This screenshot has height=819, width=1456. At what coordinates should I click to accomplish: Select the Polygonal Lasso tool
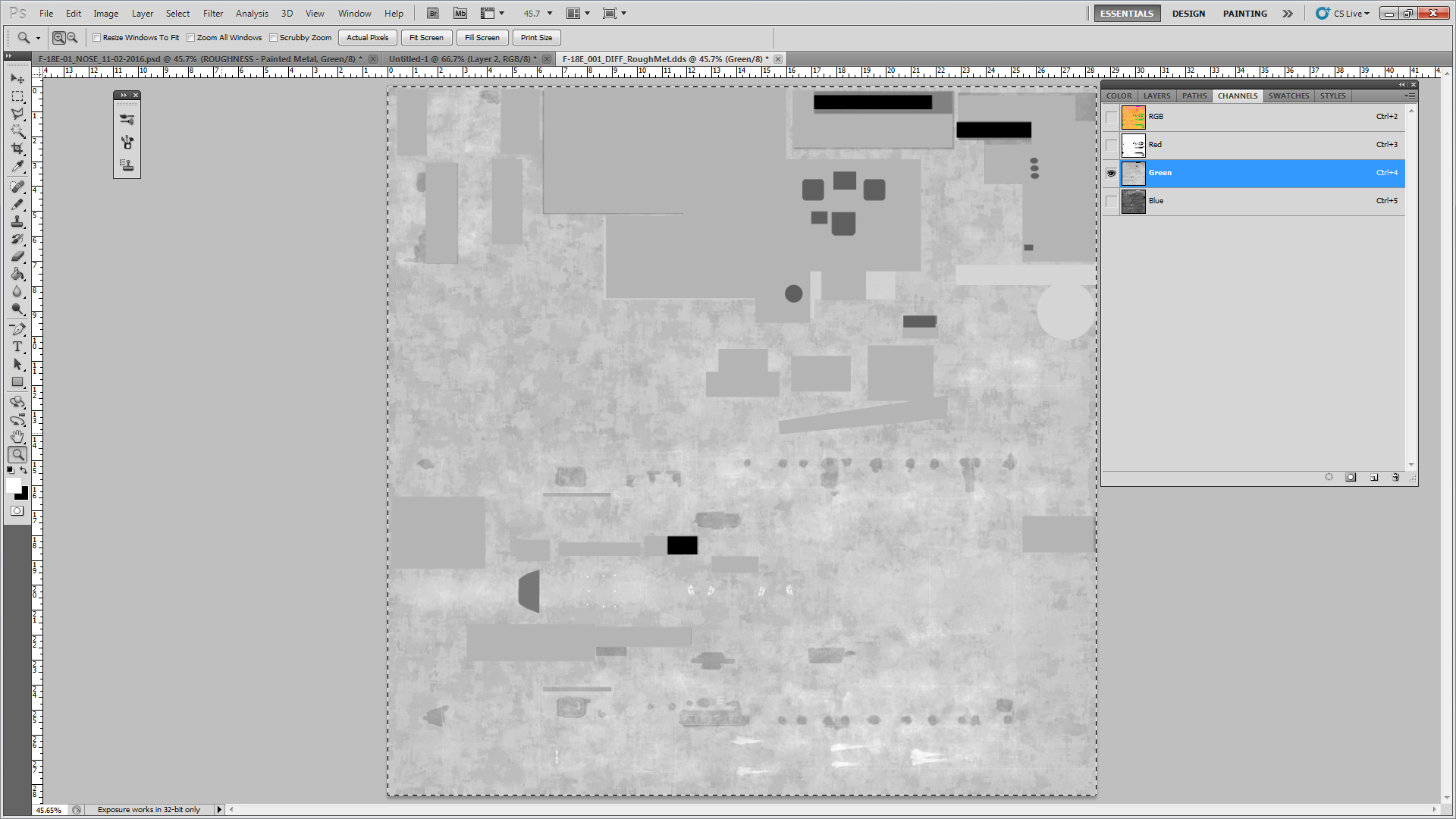click(x=17, y=114)
